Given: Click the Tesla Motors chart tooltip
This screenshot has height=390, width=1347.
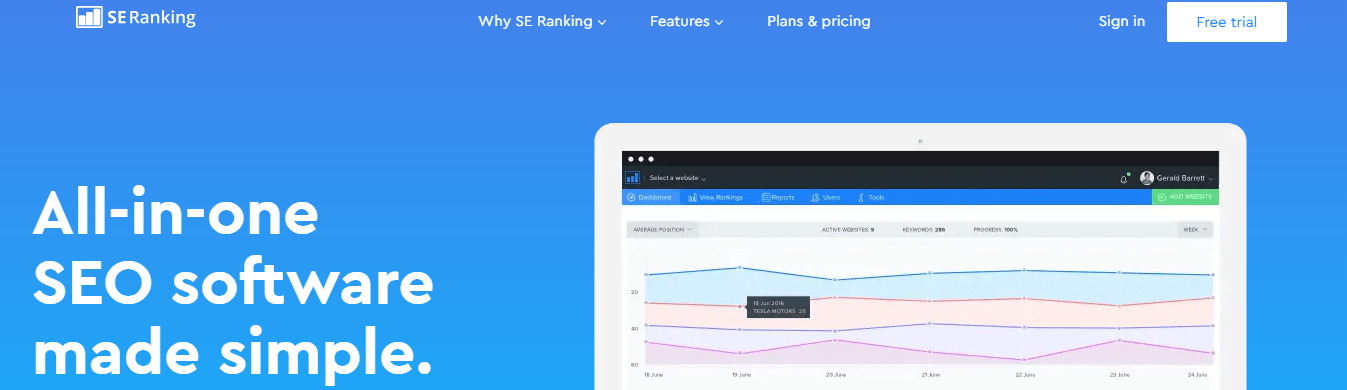Looking at the screenshot, I should click(779, 307).
